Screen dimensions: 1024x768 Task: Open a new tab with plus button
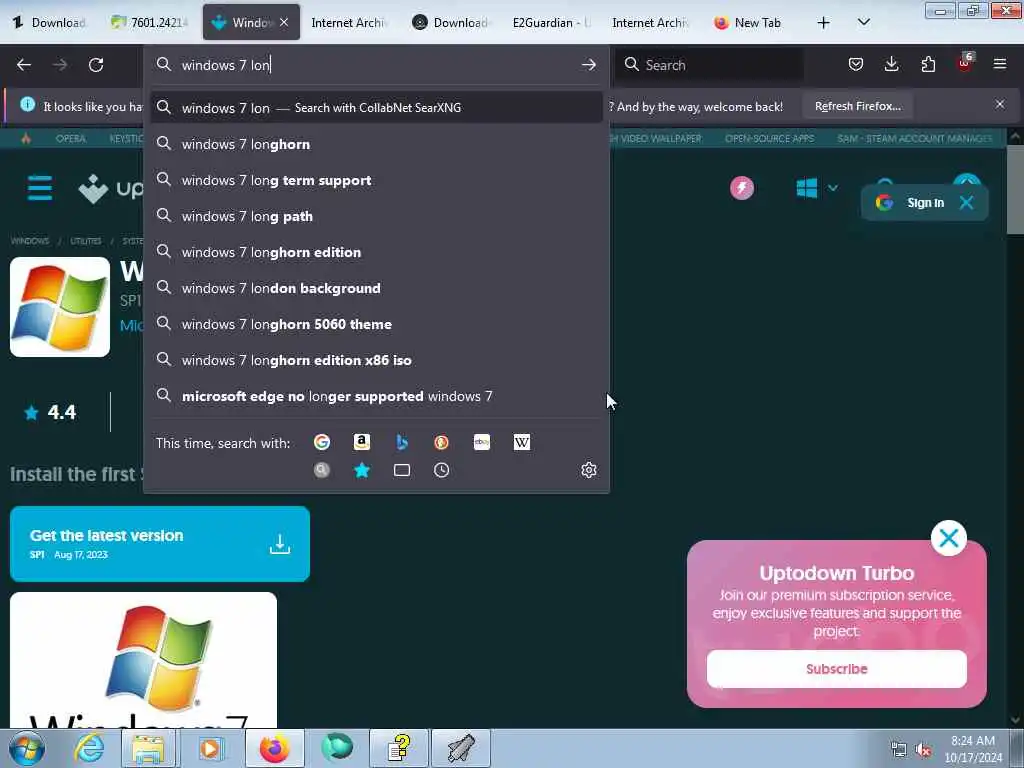point(824,22)
